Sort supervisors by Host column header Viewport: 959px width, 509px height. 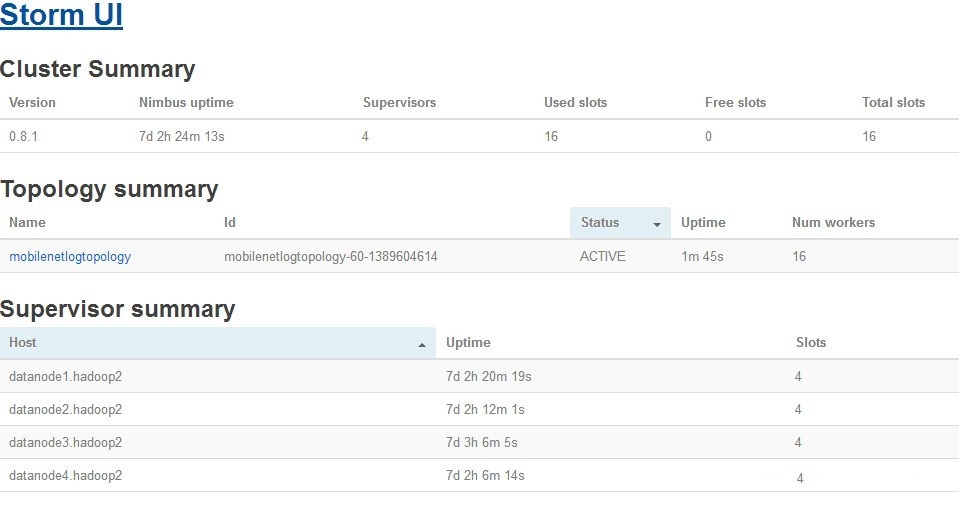coord(23,342)
